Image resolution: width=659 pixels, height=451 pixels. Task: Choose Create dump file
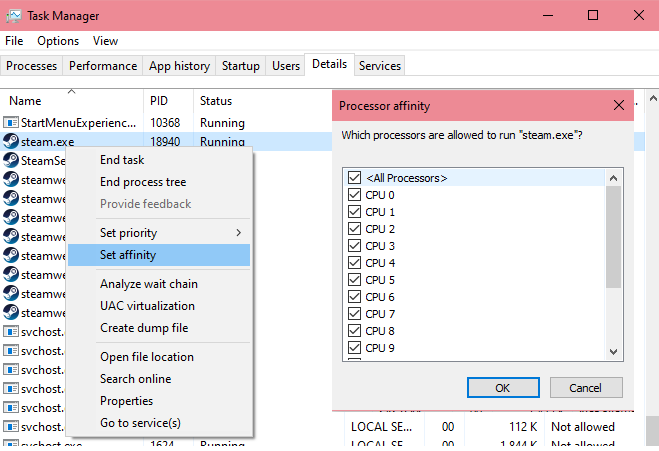[159, 328]
